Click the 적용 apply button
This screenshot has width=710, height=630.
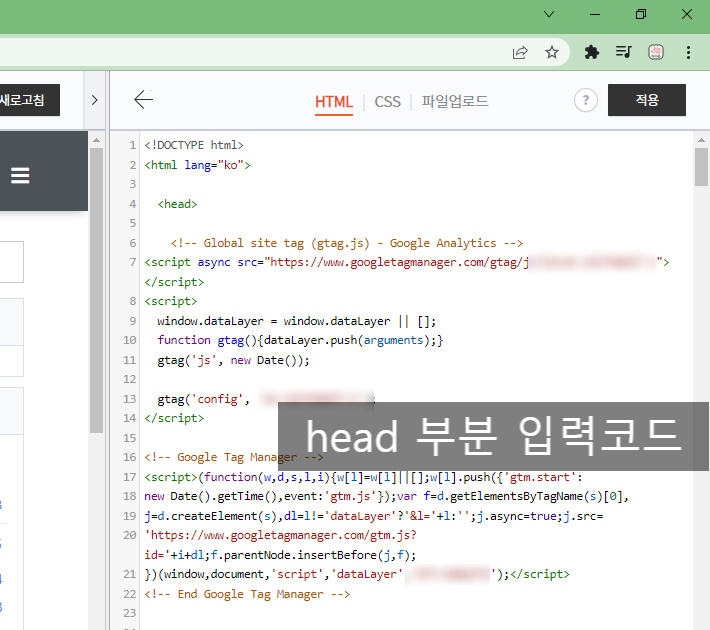coord(647,100)
